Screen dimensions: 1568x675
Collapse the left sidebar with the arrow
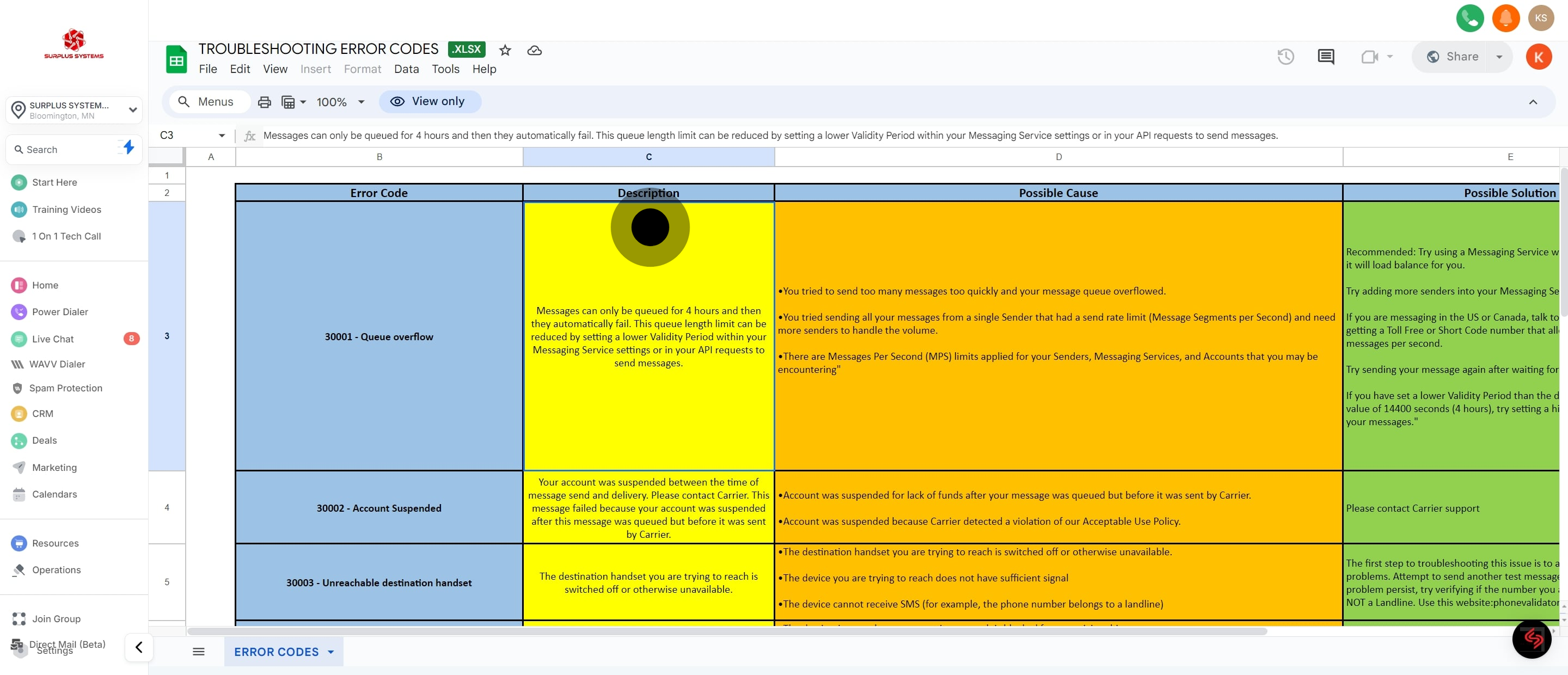click(139, 646)
